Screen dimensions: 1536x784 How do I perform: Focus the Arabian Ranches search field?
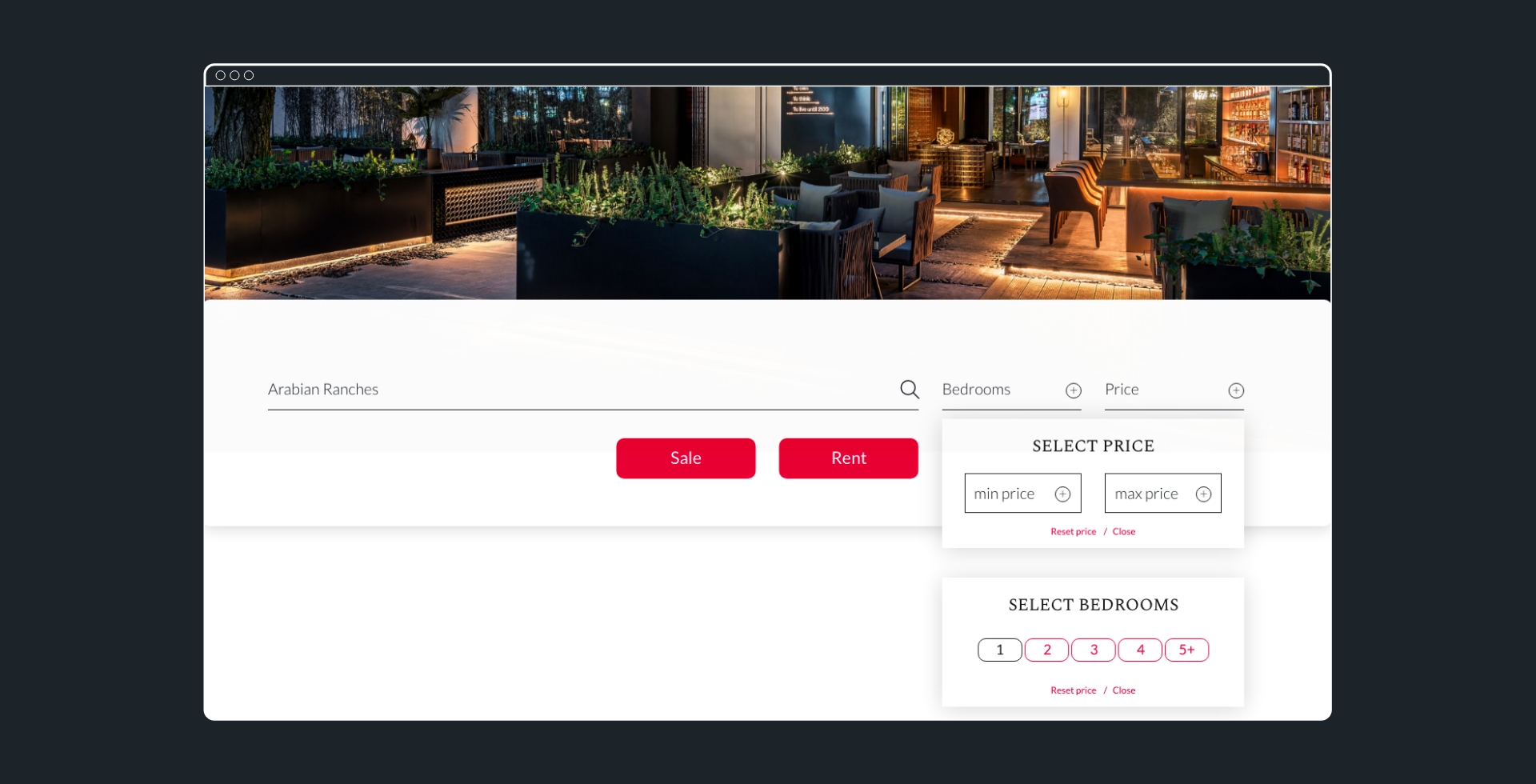coord(593,390)
